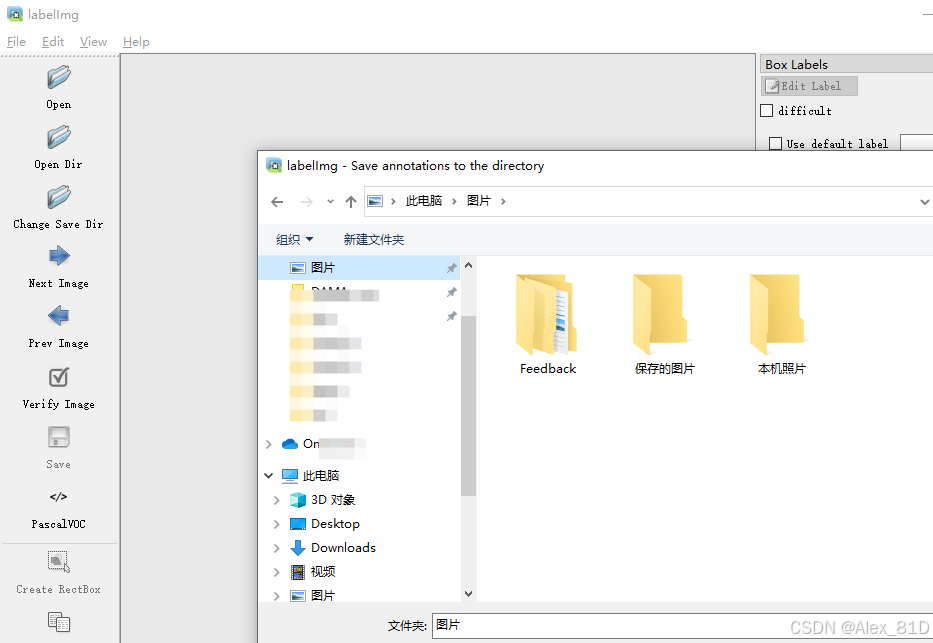Click 图片 in the address breadcrumb
This screenshot has width=933, height=643.
(x=478, y=201)
